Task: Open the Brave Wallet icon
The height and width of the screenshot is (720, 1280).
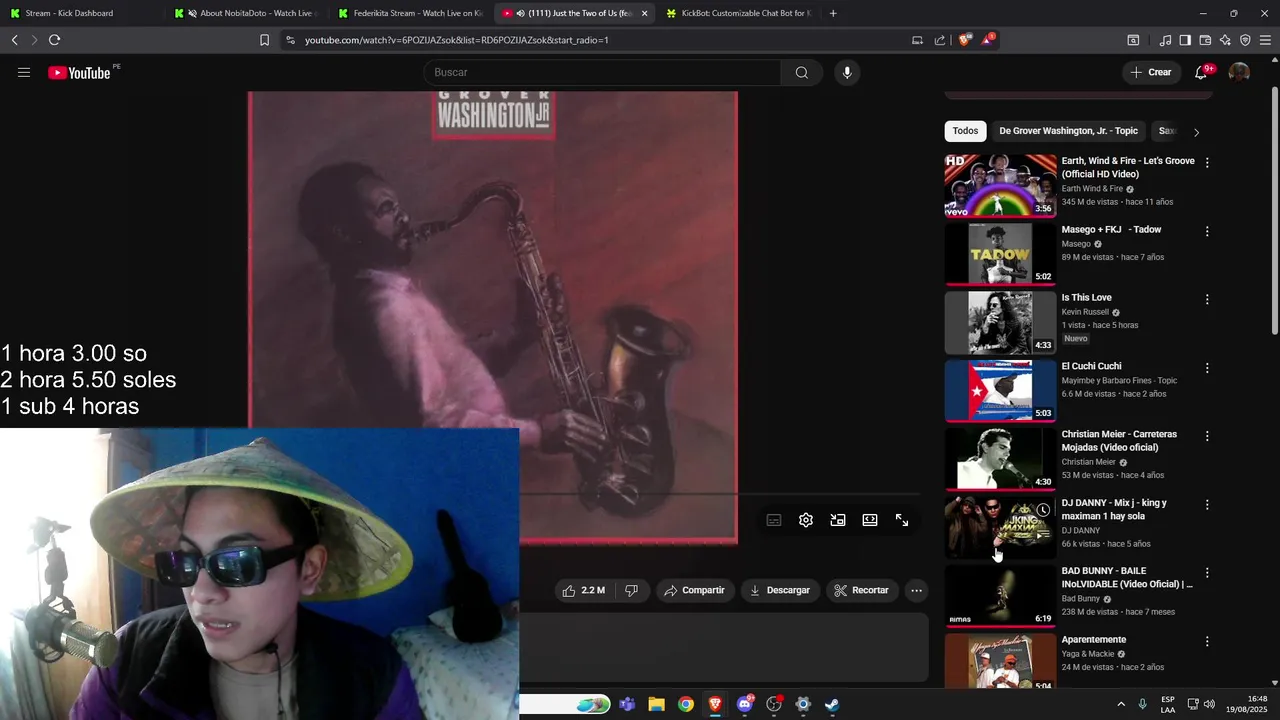Action: (1205, 40)
